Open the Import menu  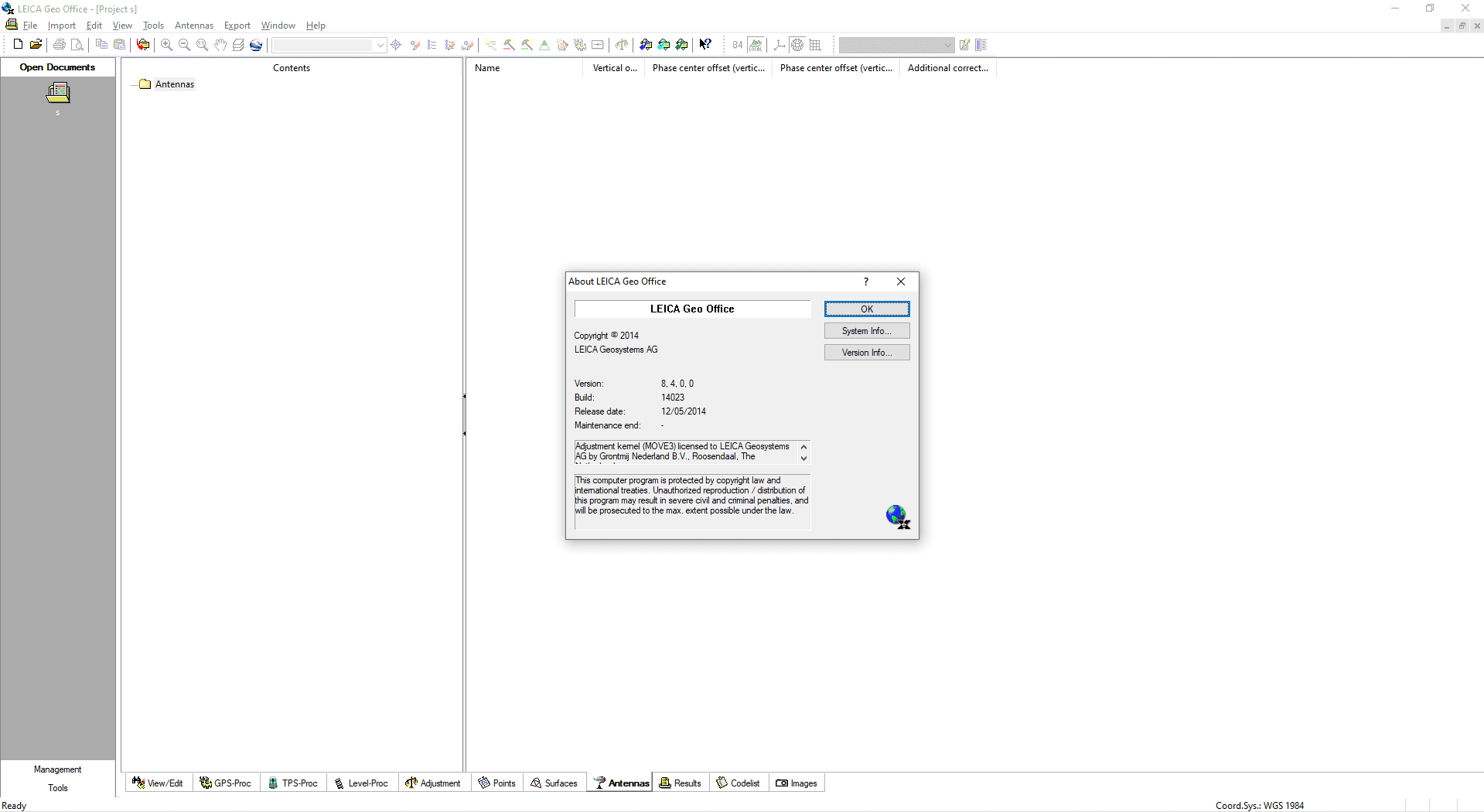(x=62, y=26)
